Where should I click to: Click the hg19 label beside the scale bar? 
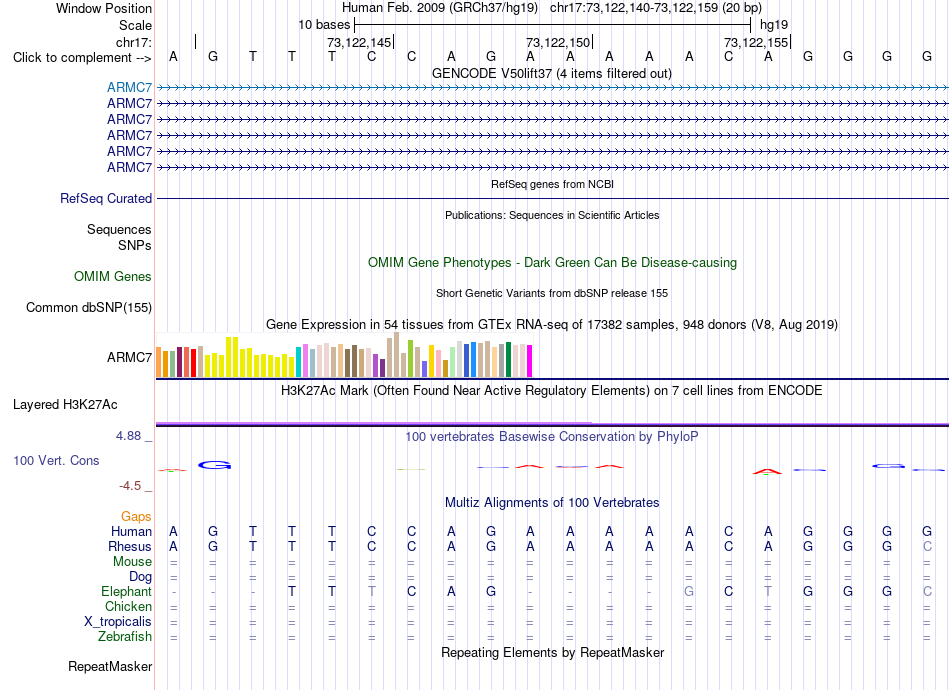point(774,25)
